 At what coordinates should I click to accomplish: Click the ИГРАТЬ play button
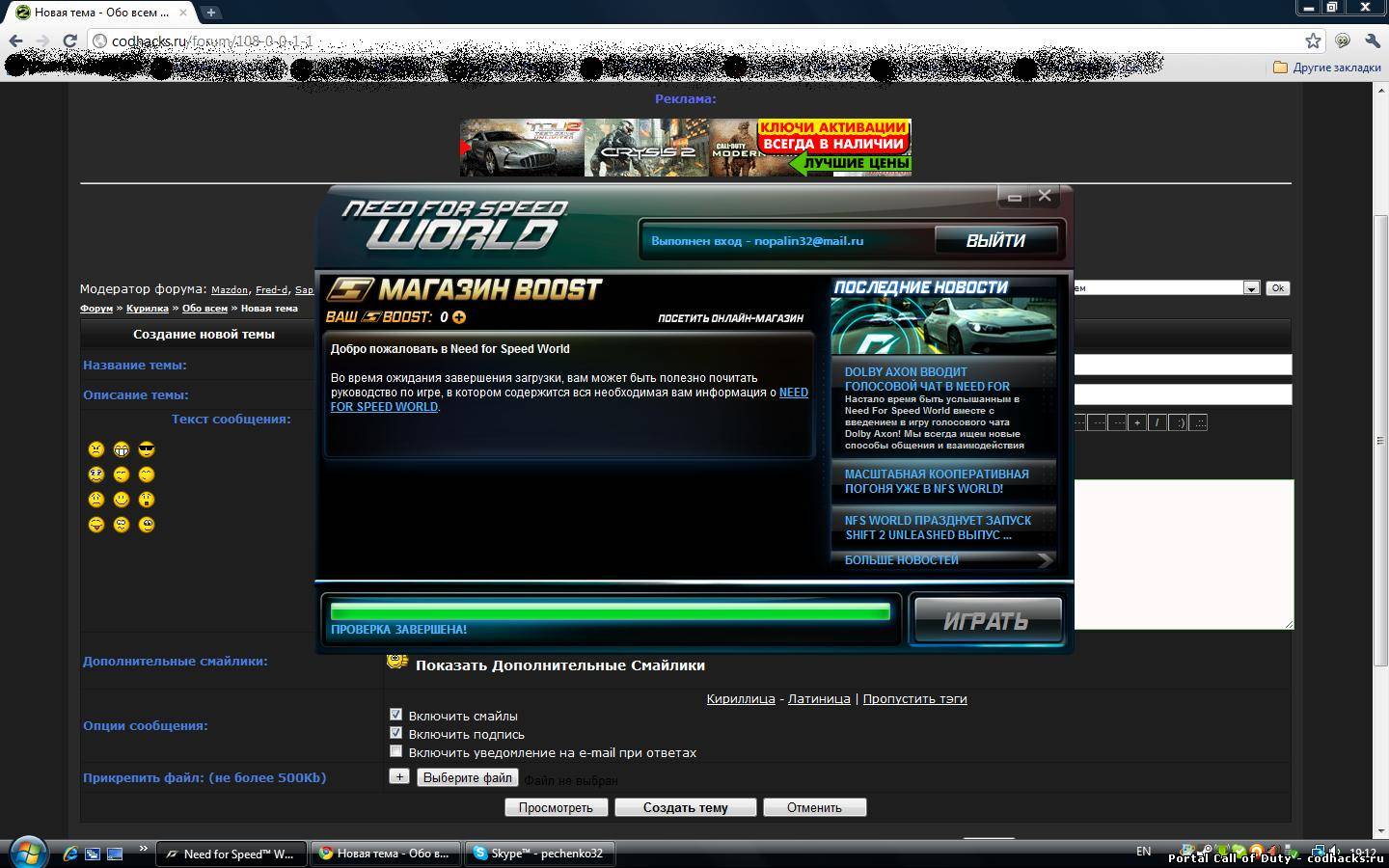click(x=986, y=620)
